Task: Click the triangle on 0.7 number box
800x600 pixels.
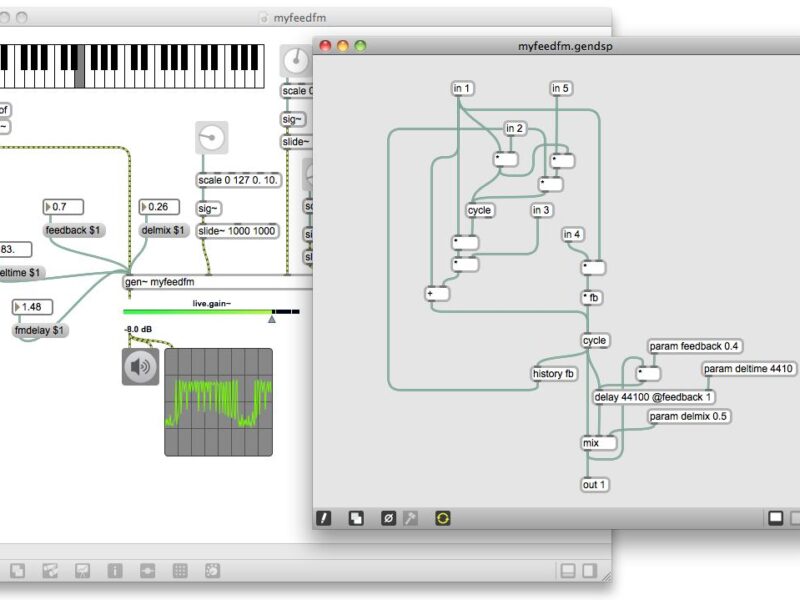Action: coord(48,207)
